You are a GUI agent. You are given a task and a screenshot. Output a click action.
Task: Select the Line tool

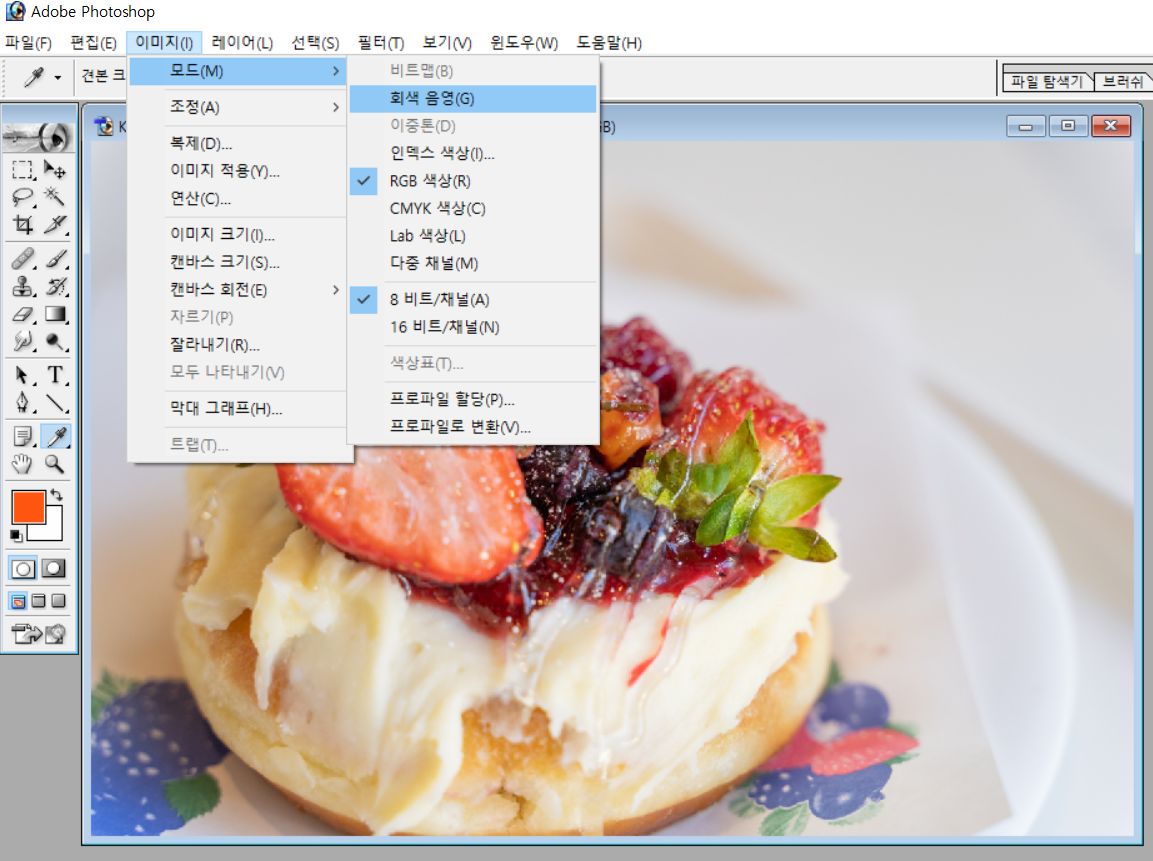click(55, 402)
